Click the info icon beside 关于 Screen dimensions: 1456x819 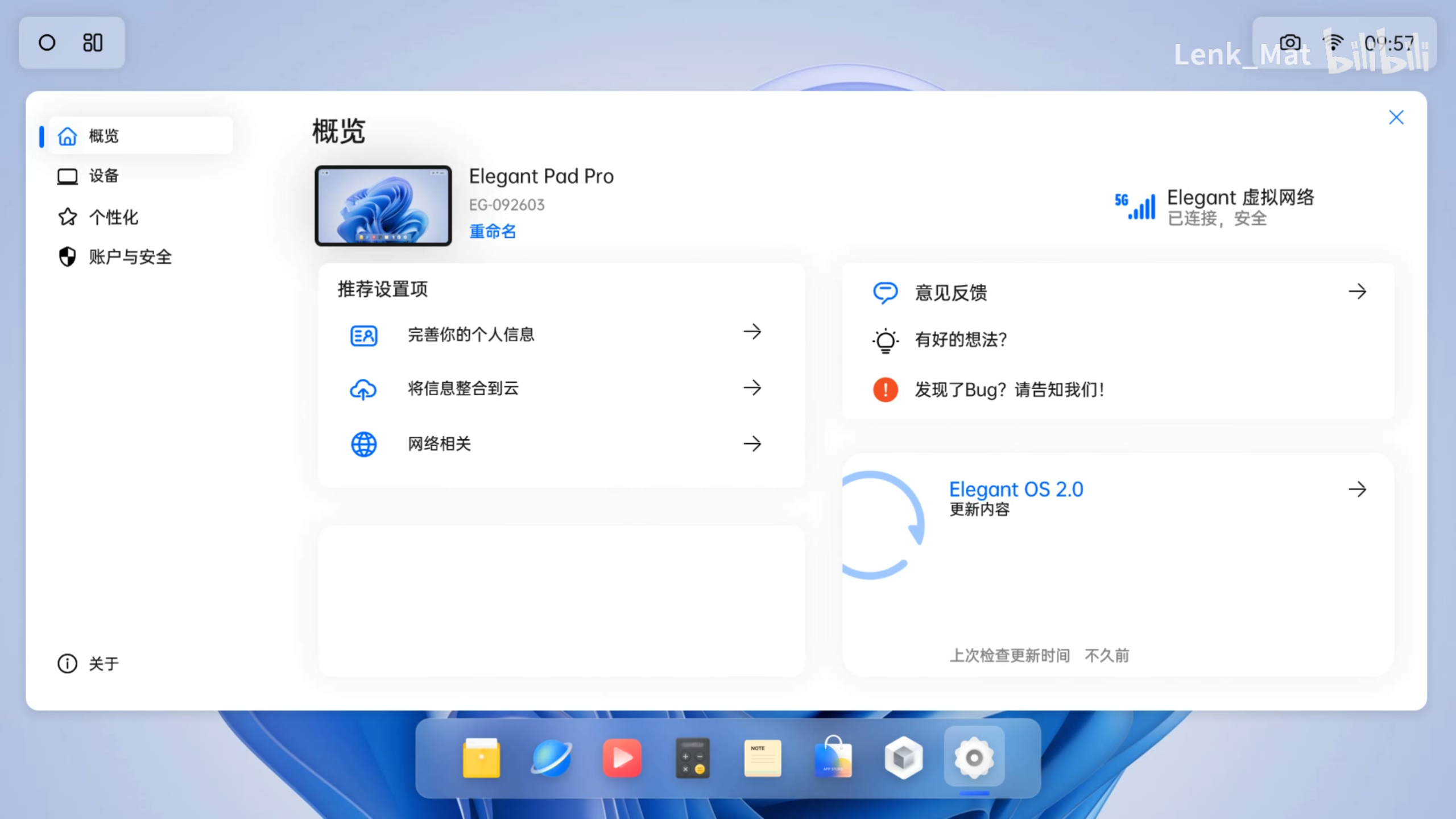click(68, 663)
